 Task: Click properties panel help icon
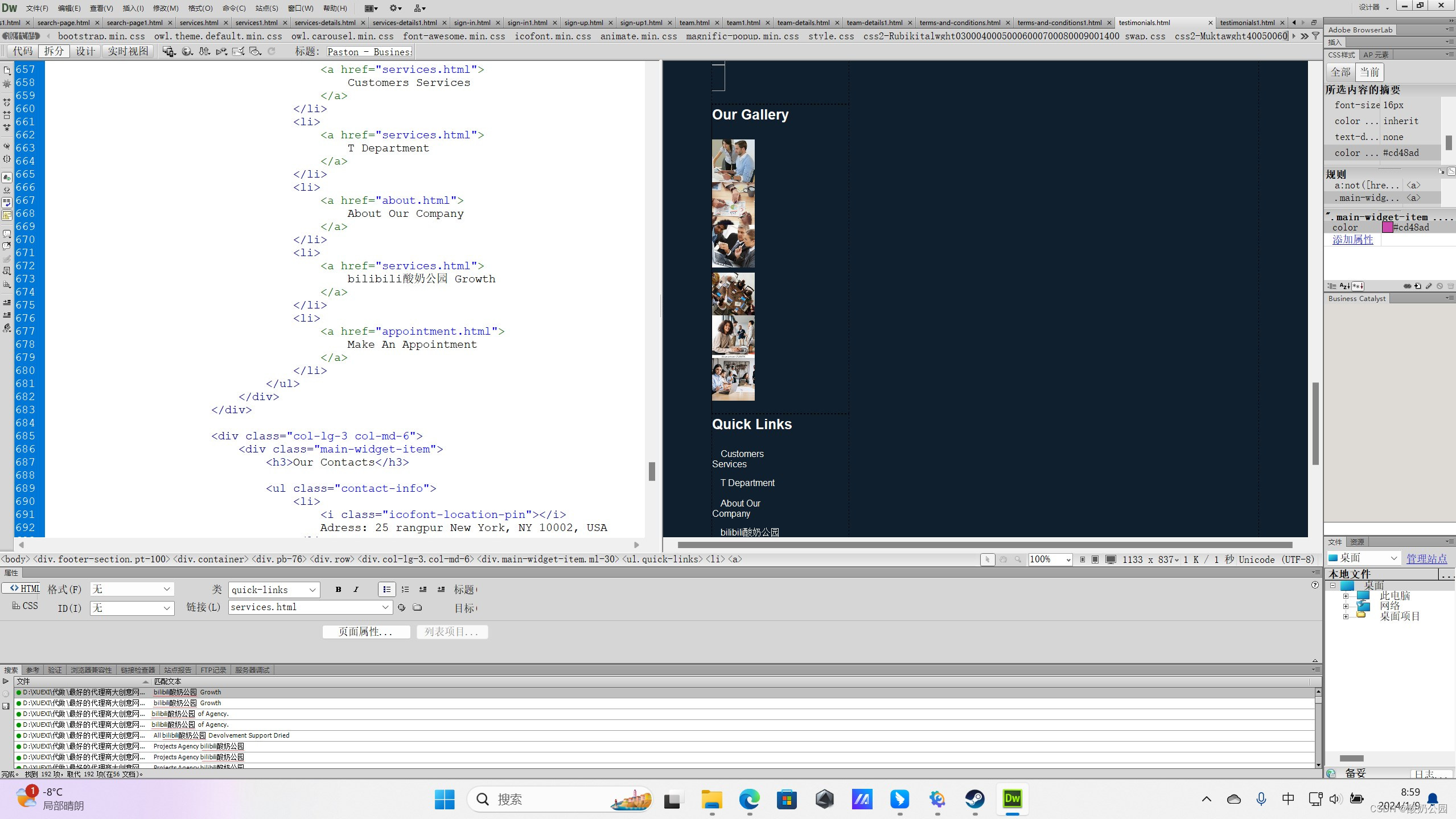pyautogui.click(x=1315, y=585)
